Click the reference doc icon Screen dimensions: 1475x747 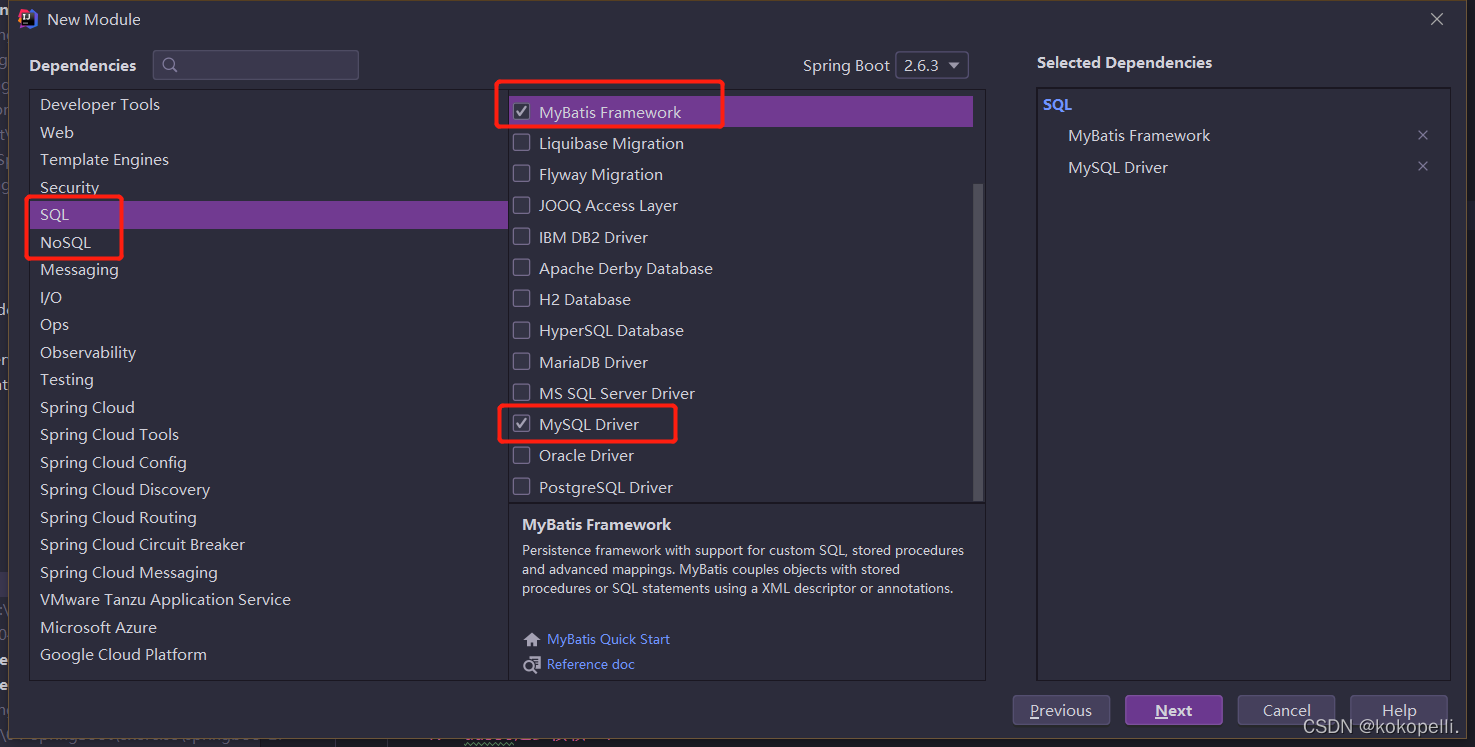(532, 665)
